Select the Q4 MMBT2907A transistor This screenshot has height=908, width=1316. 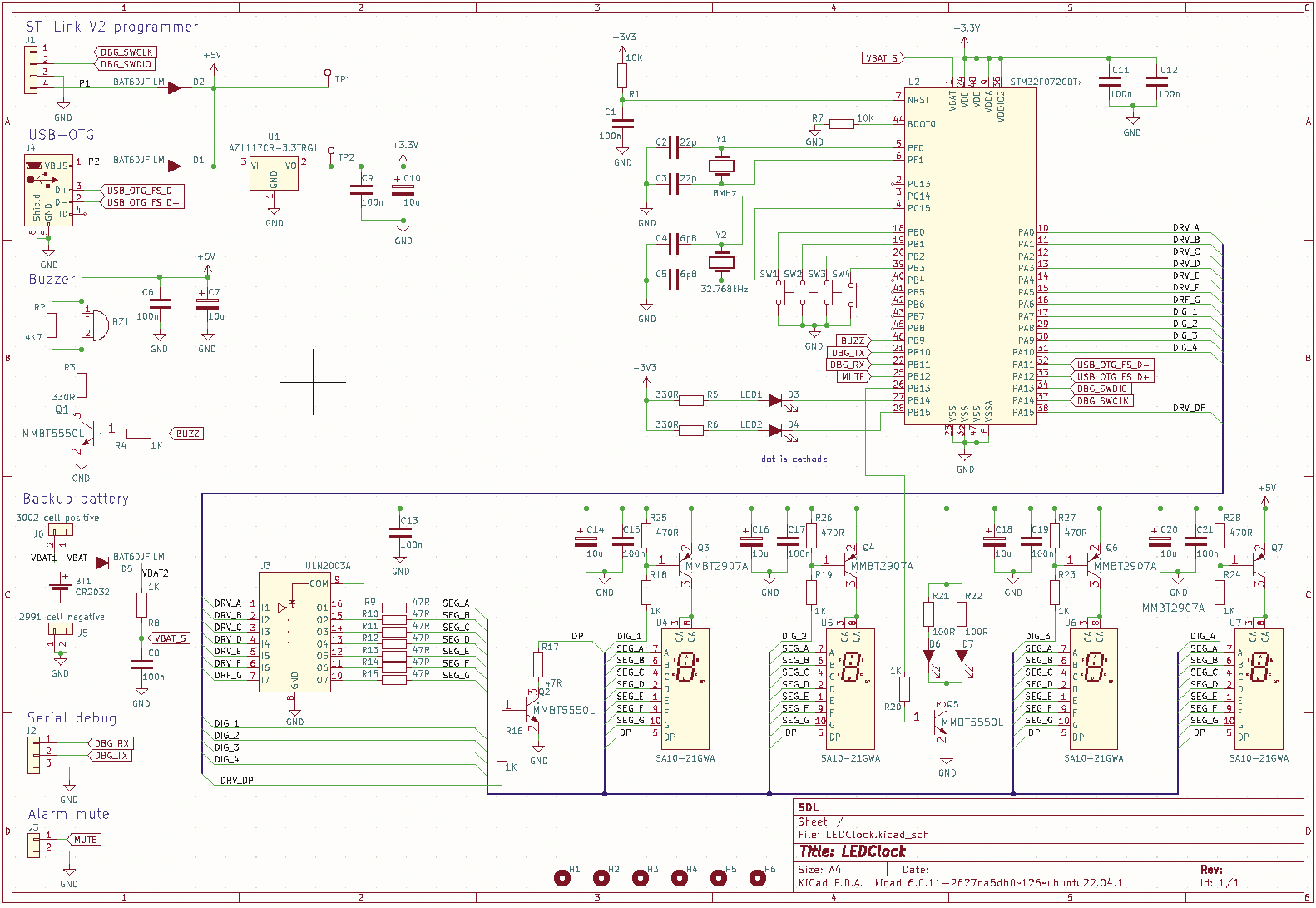click(849, 566)
